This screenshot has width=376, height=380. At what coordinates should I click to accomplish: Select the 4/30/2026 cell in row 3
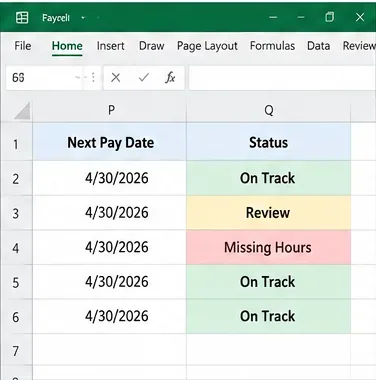(x=110, y=213)
